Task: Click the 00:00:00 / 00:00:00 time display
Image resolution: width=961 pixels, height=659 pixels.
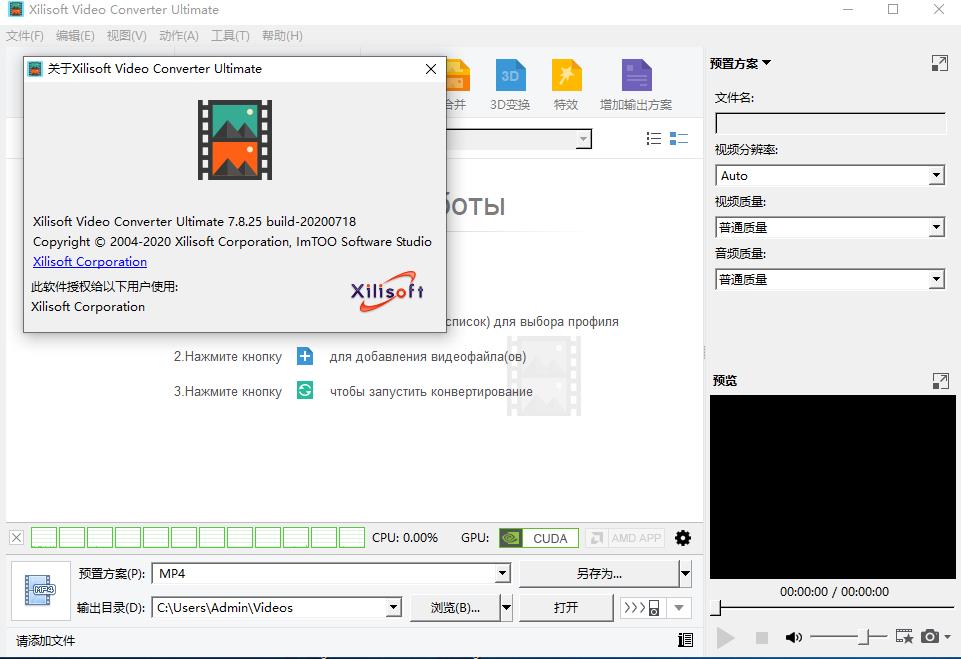Action: pos(834,592)
